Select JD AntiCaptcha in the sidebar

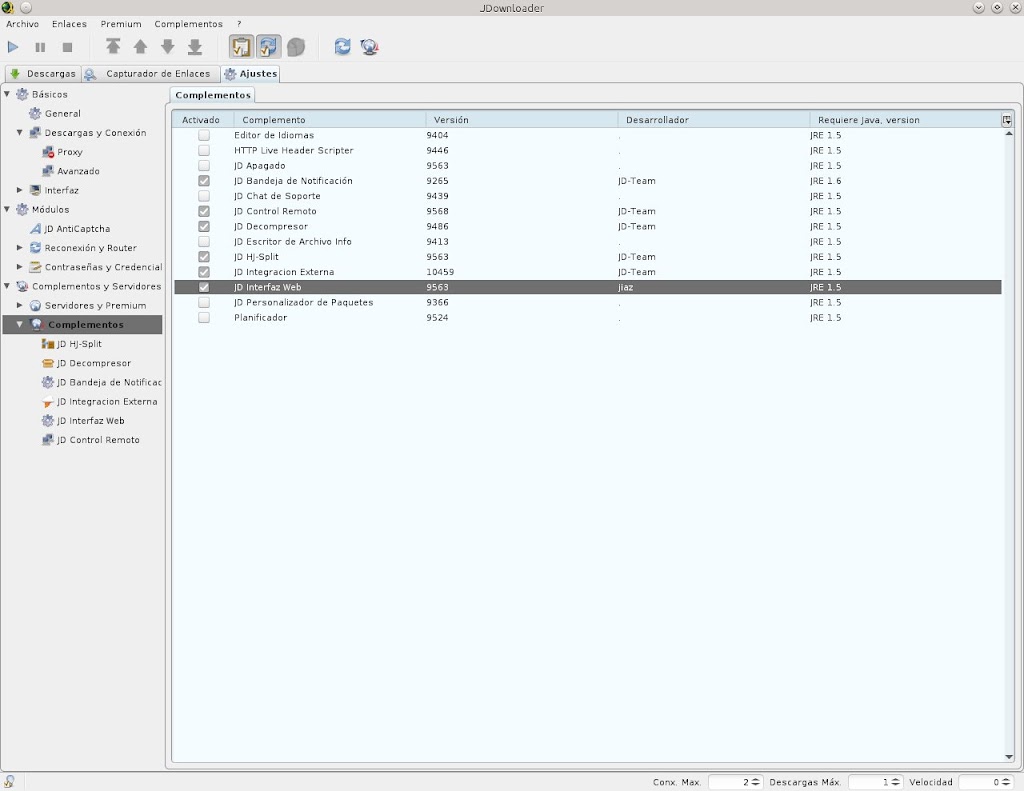77,229
